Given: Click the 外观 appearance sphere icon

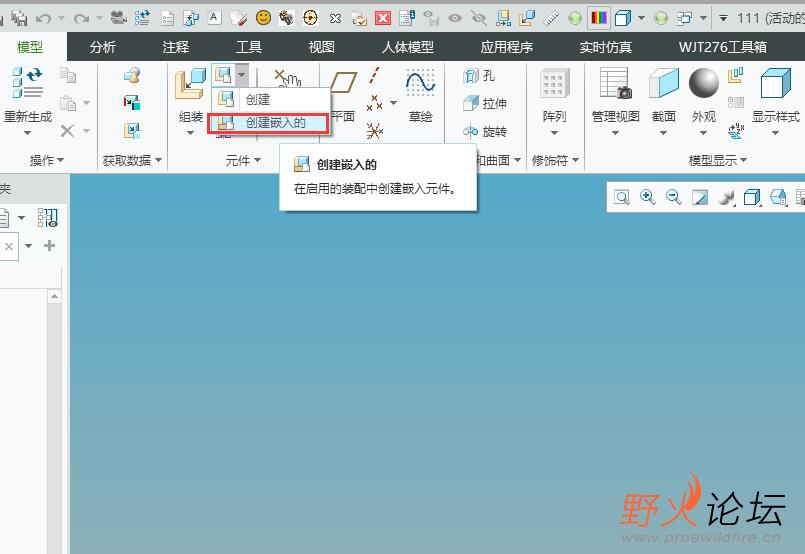Looking at the screenshot, I should (703, 83).
